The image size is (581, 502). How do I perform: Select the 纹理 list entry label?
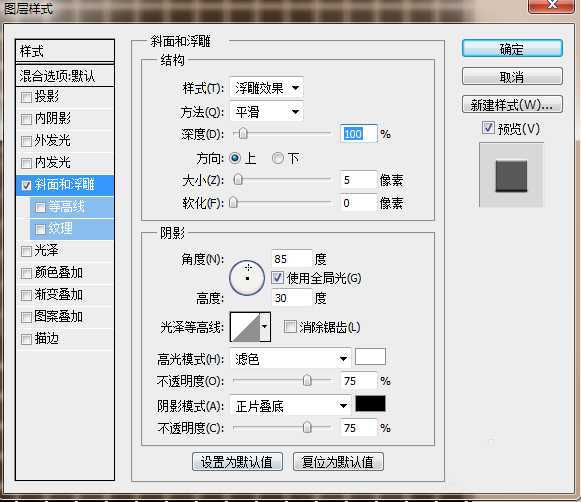click(x=60, y=228)
